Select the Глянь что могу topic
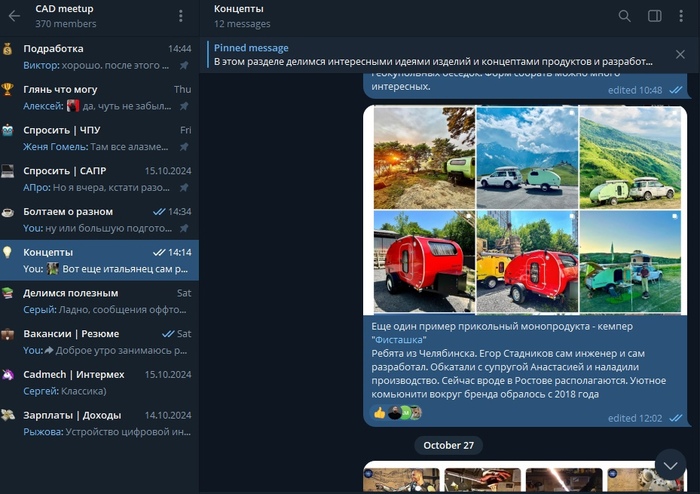 pos(99,97)
